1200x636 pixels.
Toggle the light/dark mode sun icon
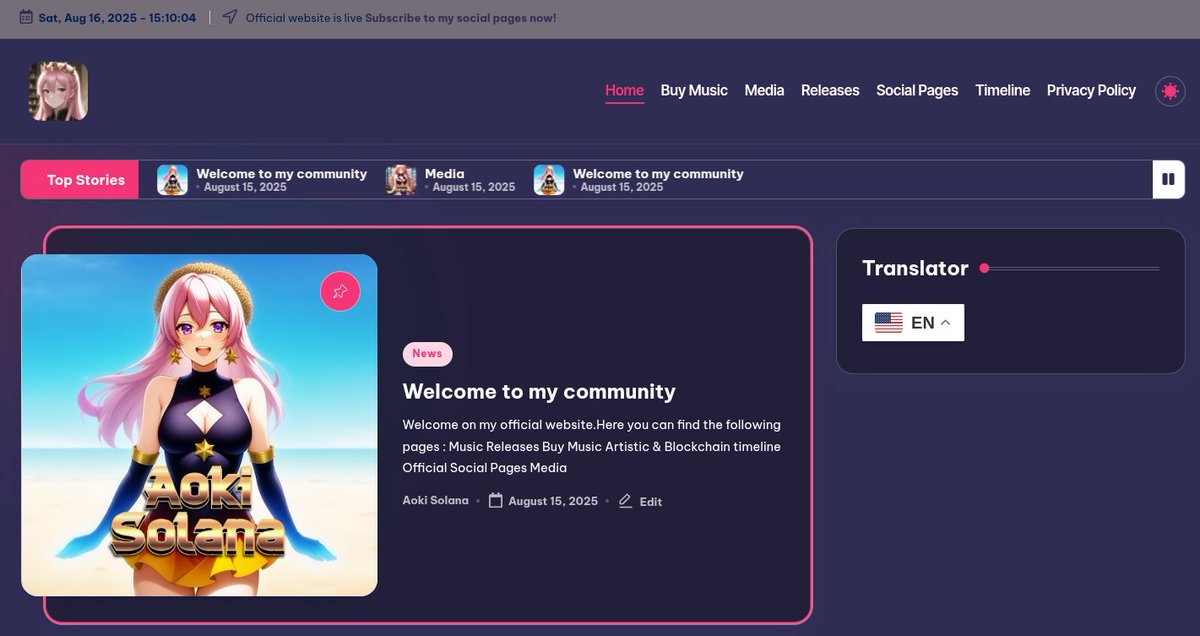[1170, 91]
